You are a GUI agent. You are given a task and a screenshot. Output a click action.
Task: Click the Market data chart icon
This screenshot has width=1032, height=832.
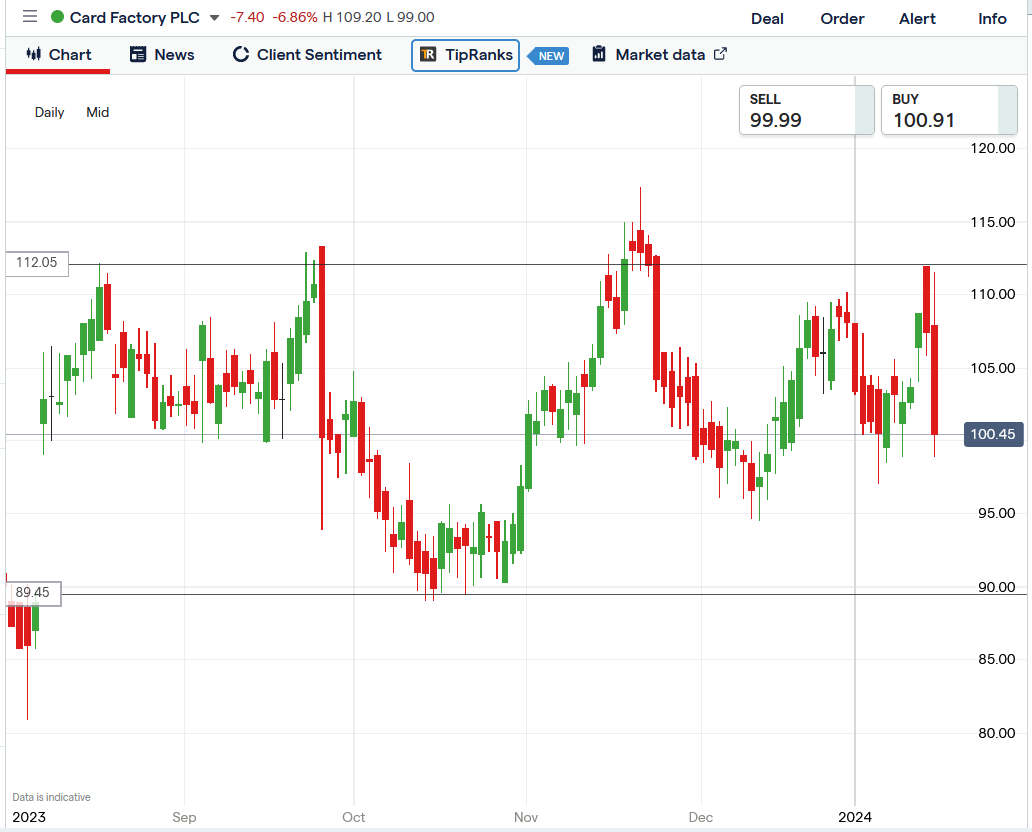coord(599,54)
